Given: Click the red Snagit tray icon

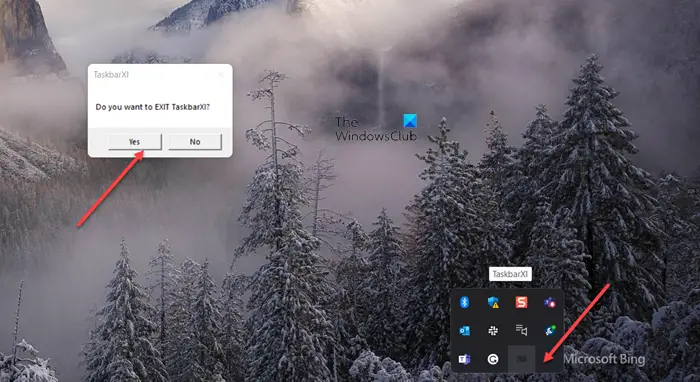Looking at the screenshot, I should click(521, 302).
